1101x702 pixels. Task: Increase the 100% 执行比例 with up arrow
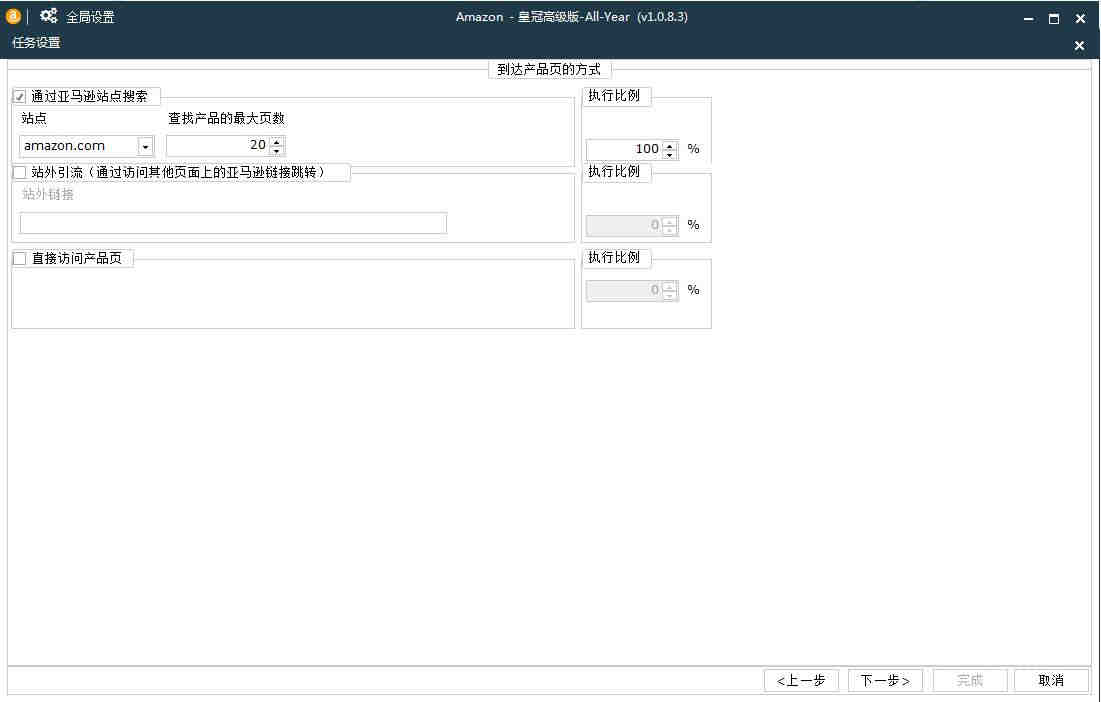point(670,145)
